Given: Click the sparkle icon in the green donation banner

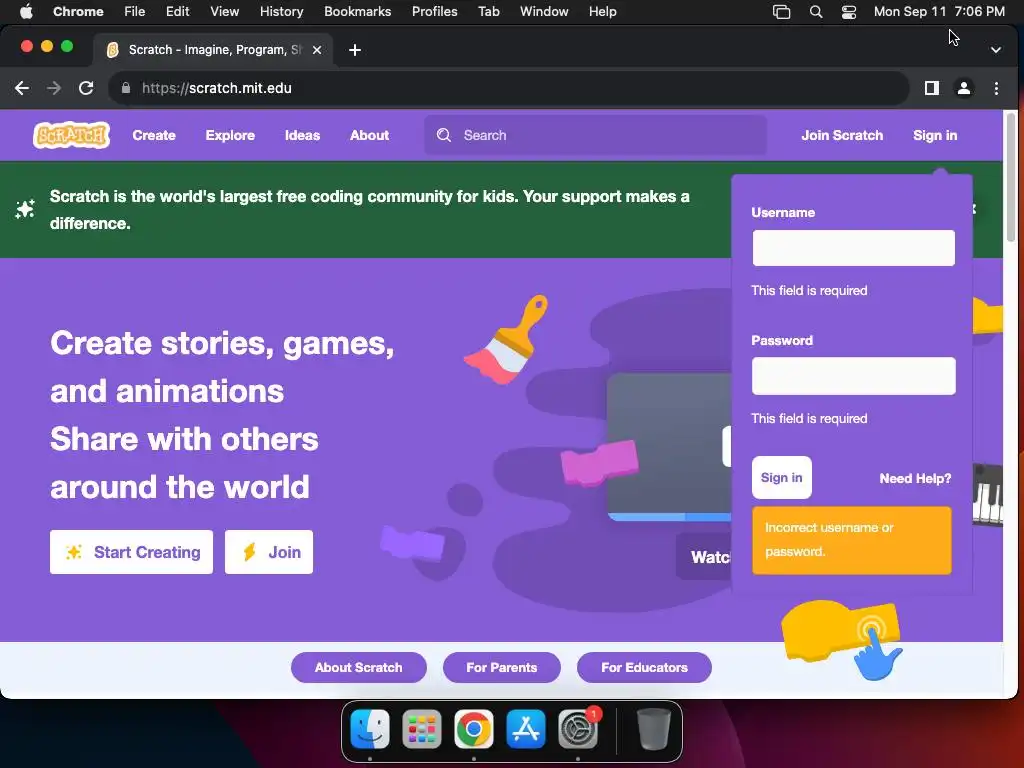Looking at the screenshot, I should click(25, 209).
